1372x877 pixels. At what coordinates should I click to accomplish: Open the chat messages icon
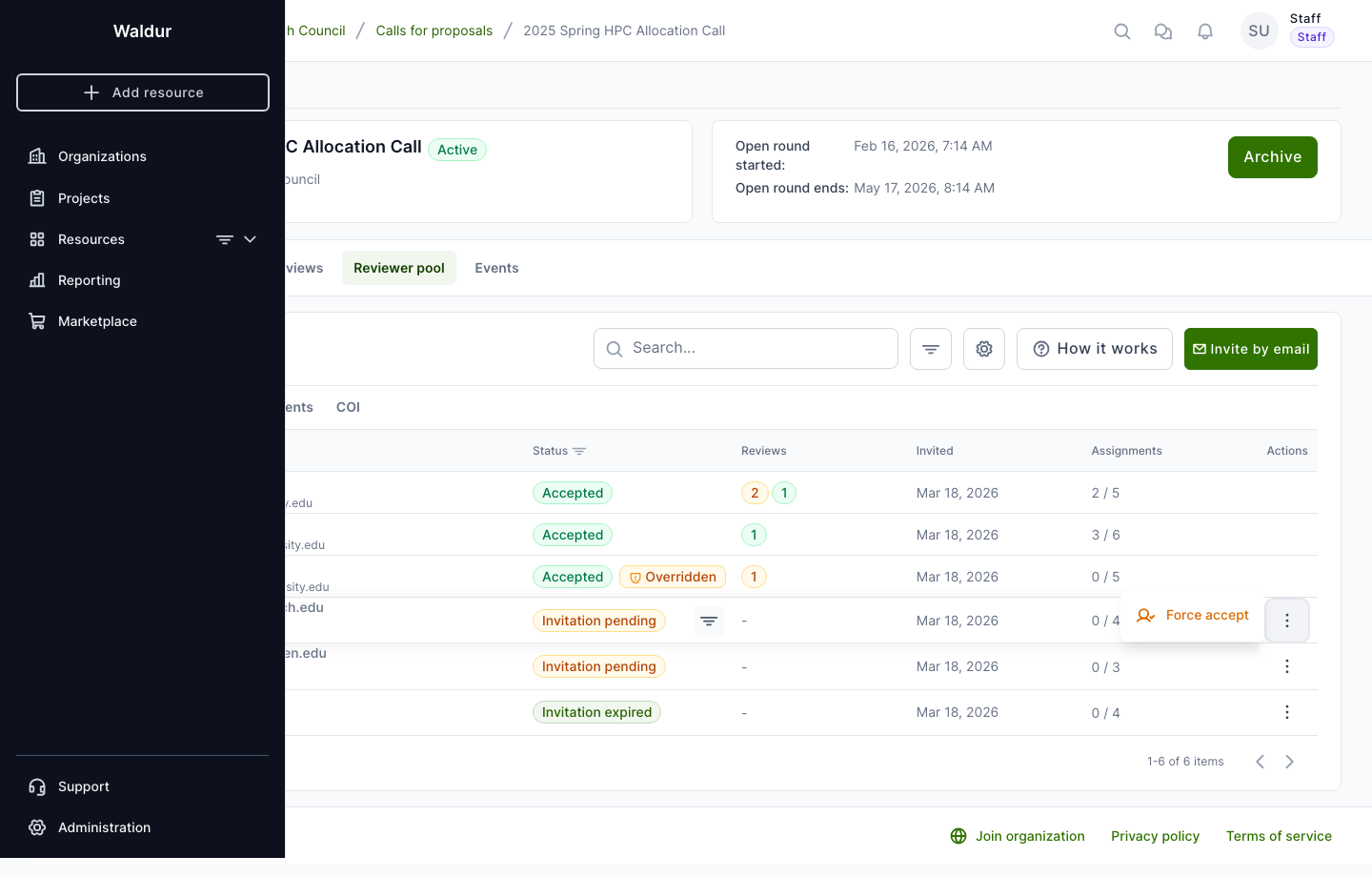coord(1163,31)
